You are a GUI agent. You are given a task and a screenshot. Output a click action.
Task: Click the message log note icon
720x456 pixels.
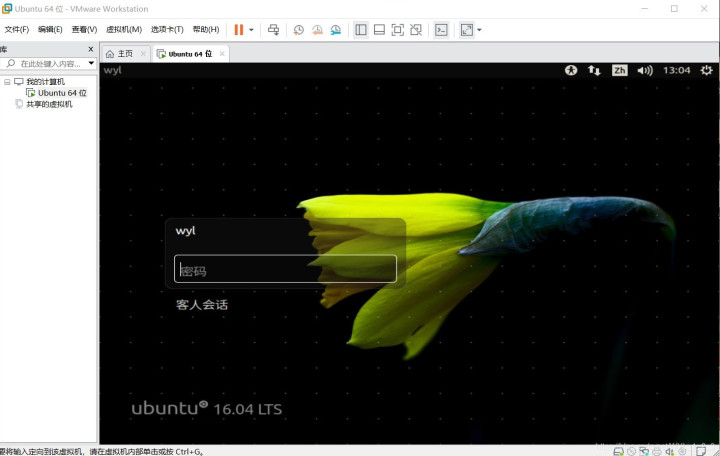[x=701, y=451]
